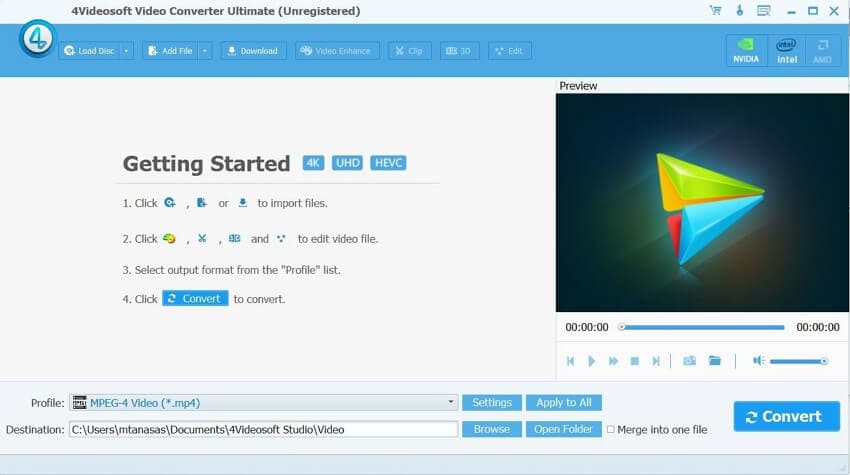Toggle NVIDIA hardware acceleration
The width and height of the screenshot is (850, 475).
click(746, 51)
